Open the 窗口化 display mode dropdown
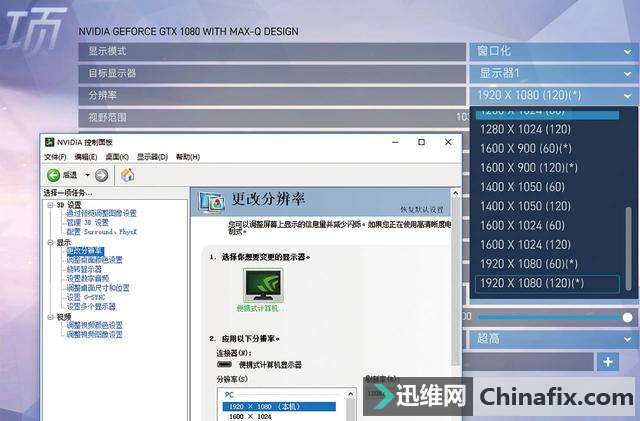This screenshot has width=640, height=421. (554, 51)
